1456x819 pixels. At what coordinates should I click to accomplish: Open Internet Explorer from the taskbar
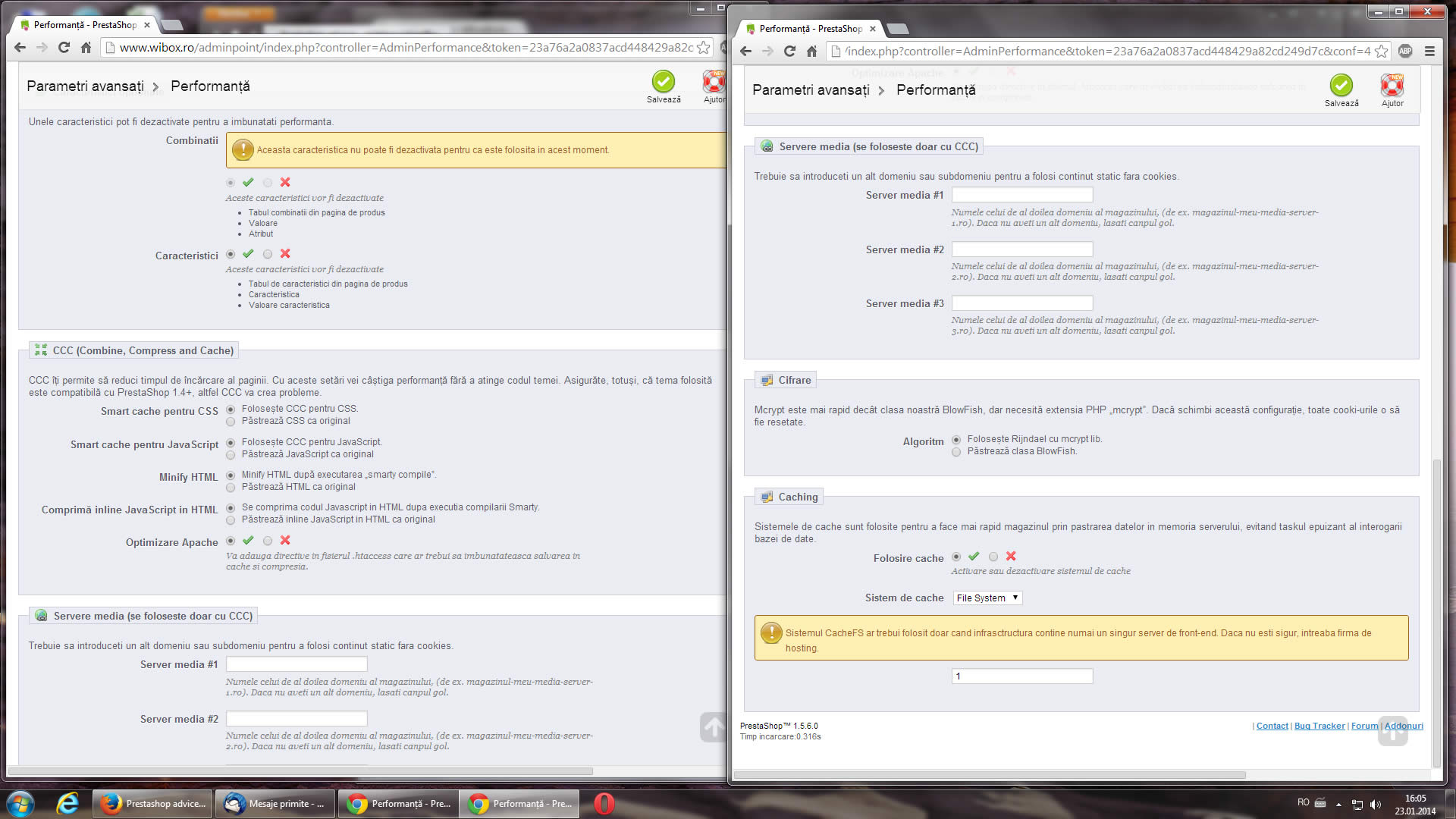[67, 804]
